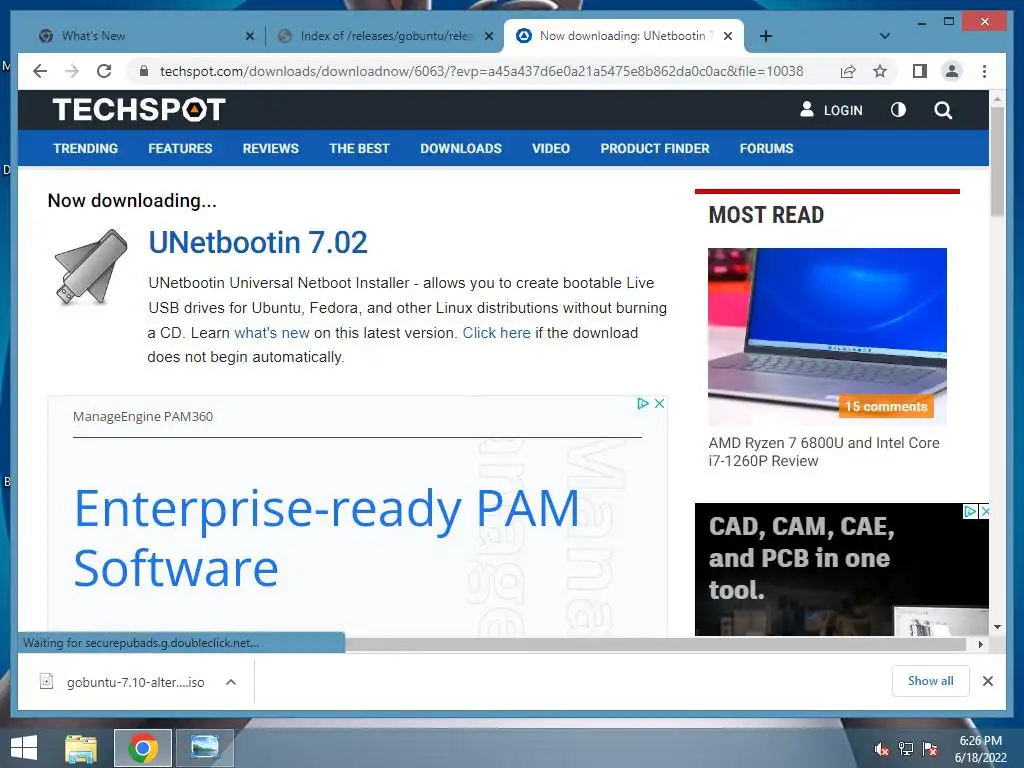Image resolution: width=1024 pixels, height=768 pixels.
Task: Switch to the Index of /releases/gobuntu tab
Action: click(x=384, y=36)
